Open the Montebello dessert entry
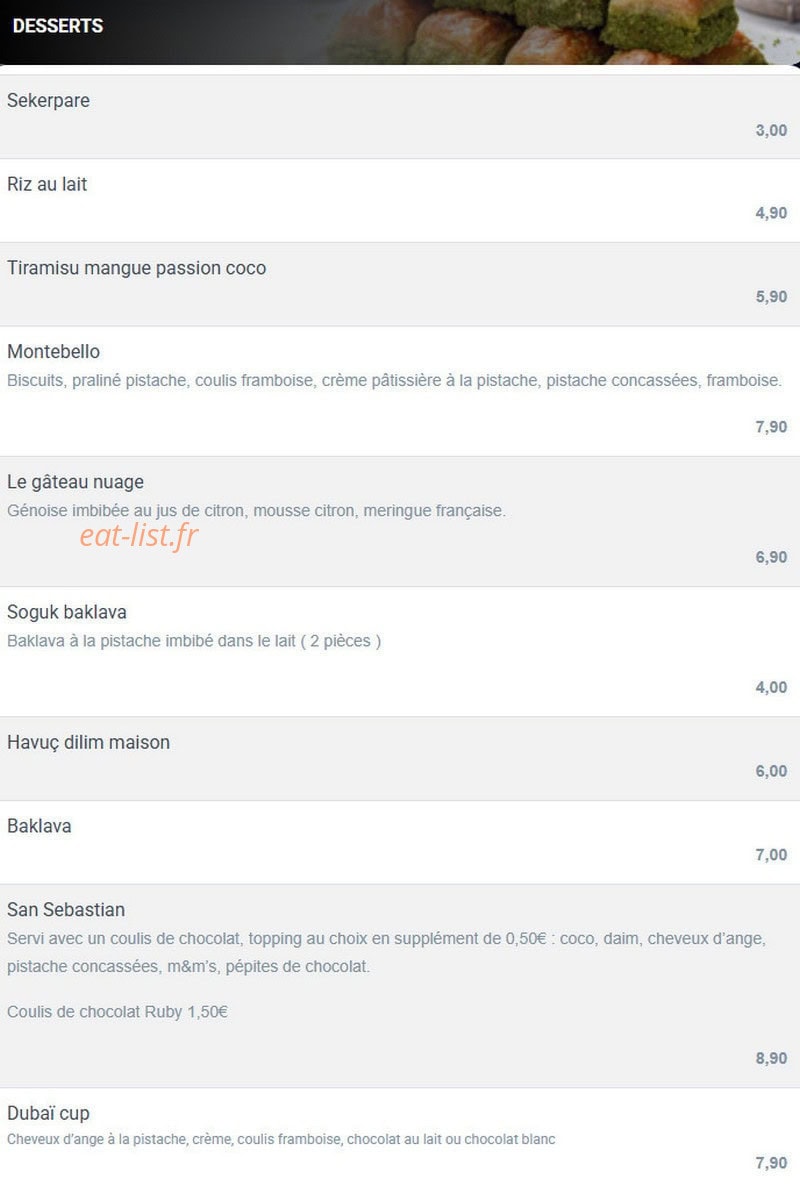The width and height of the screenshot is (800, 1201). pos(400,391)
